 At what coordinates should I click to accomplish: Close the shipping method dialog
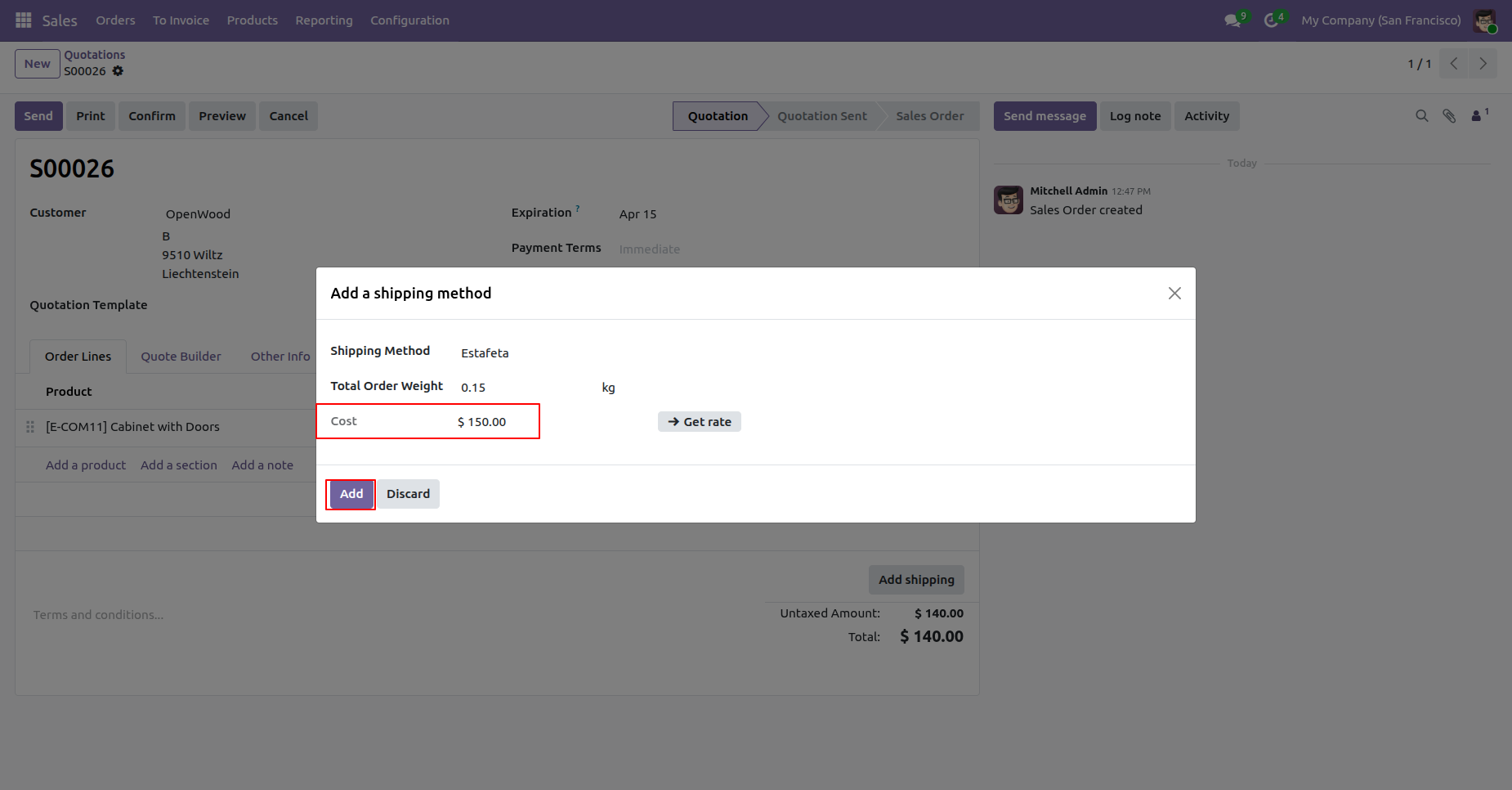1174,294
